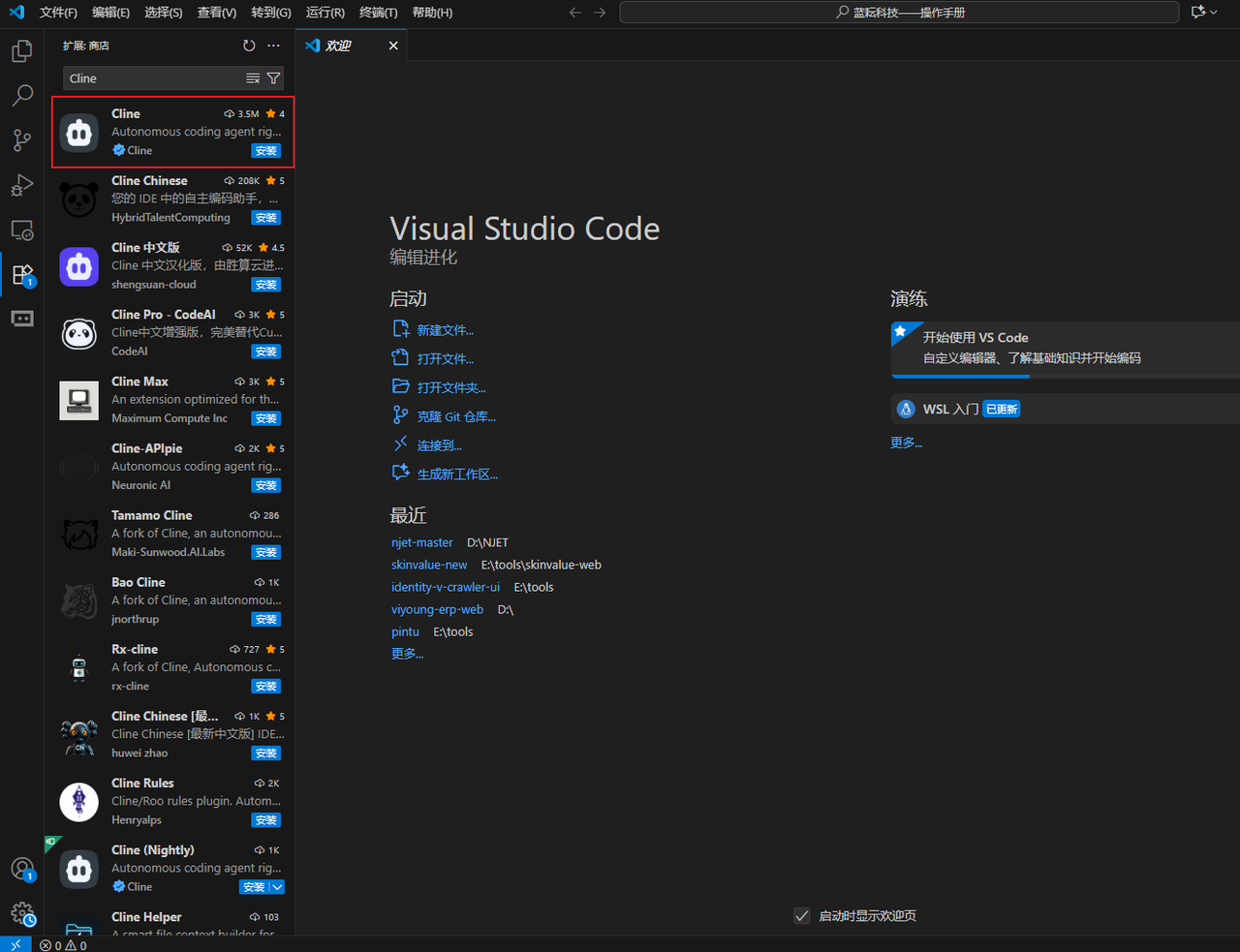Open the Source Control view
This screenshot has width=1240, height=952.
click(x=22, y=140)
